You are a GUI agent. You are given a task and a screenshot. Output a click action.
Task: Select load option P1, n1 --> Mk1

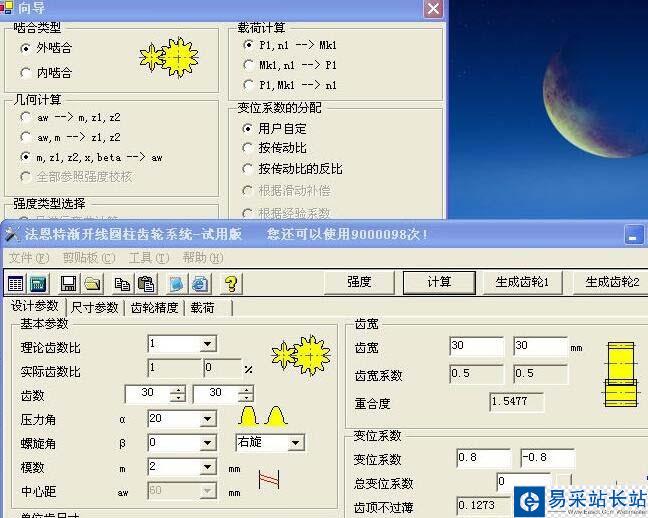(248, 45)
